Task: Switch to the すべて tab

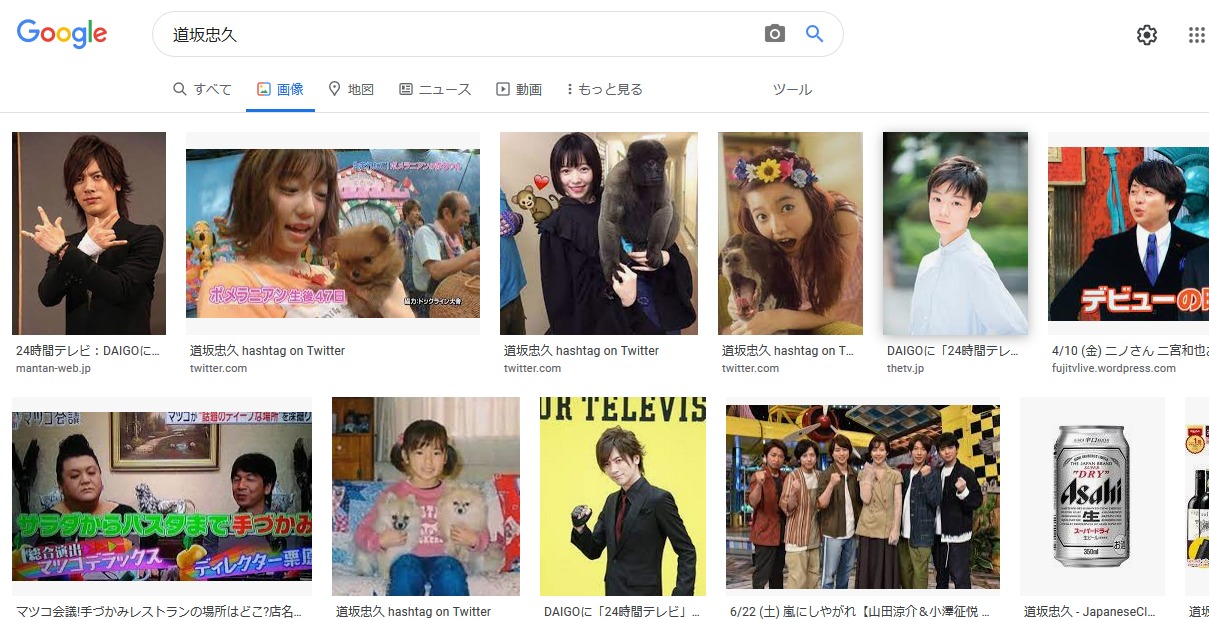Action: [202, 89]
